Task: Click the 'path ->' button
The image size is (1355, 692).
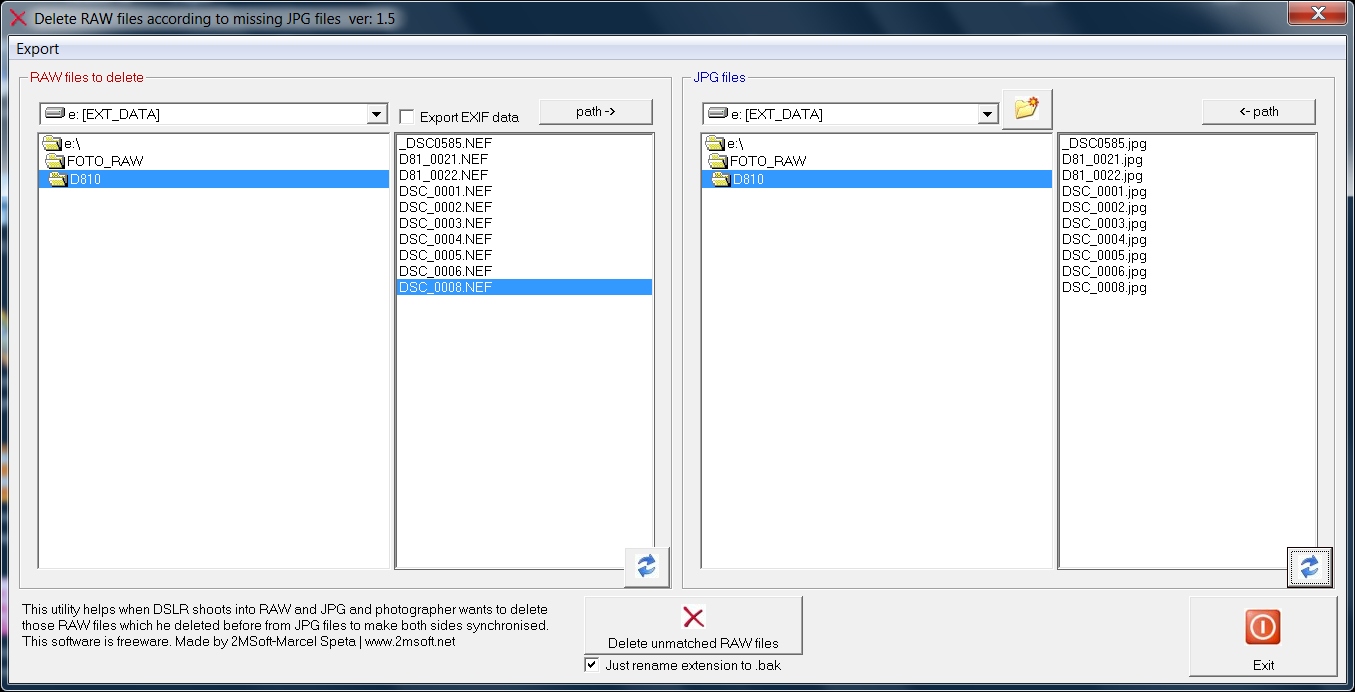Action: pyautogui.click(x=596, y=112)
